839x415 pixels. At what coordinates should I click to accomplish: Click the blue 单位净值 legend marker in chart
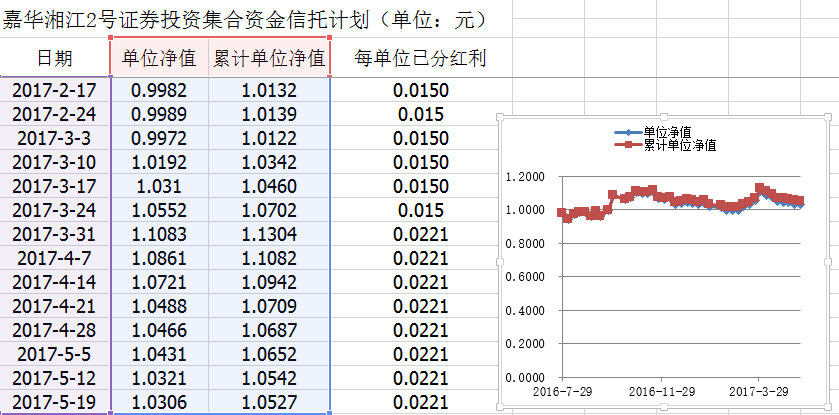[x=626, y=133]
